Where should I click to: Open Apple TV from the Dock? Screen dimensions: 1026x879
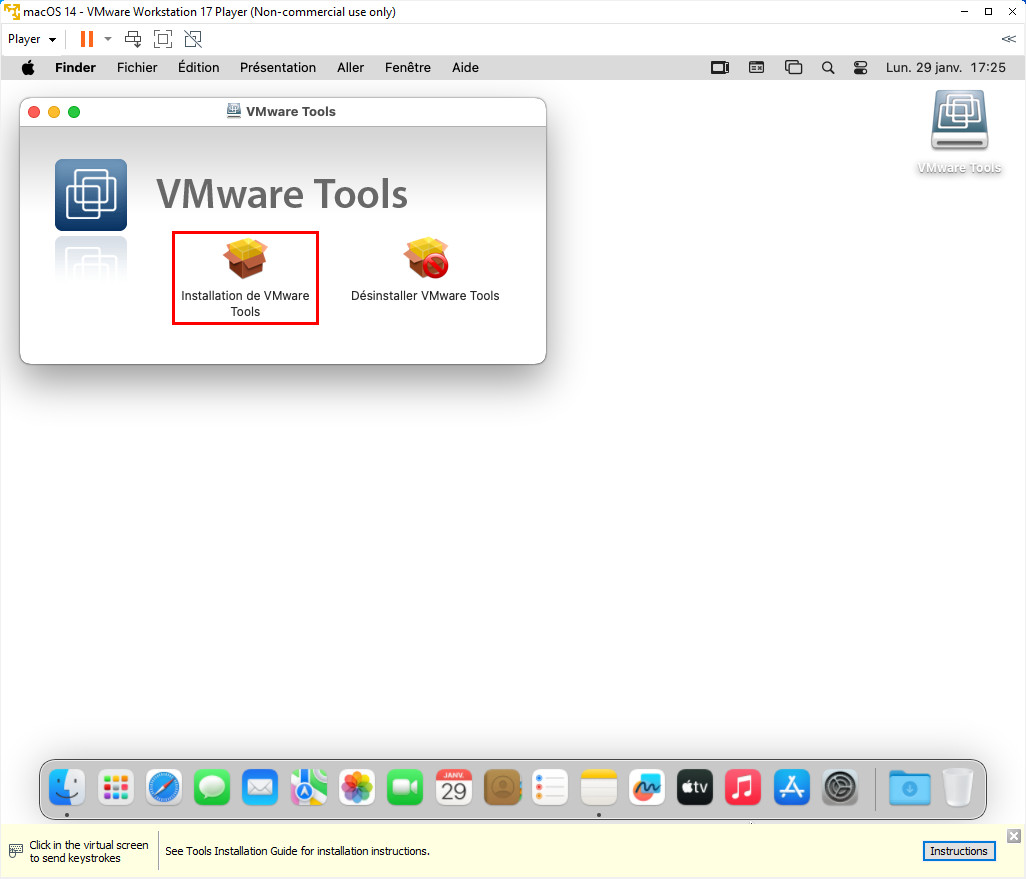[695, 787]
